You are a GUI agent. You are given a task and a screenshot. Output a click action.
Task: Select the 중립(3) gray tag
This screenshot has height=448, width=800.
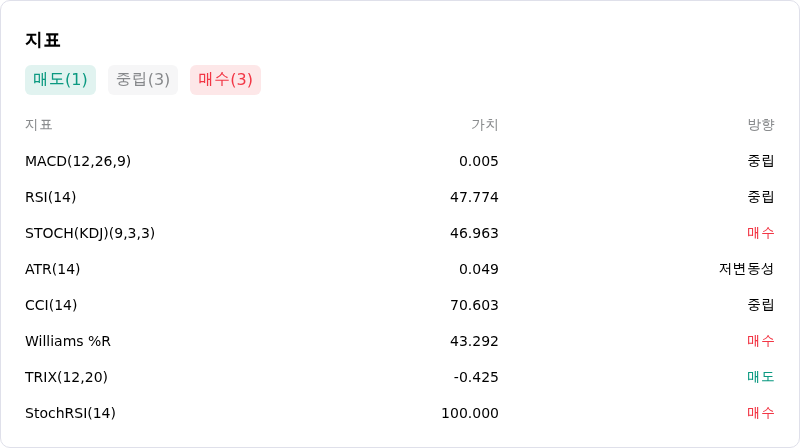coord(143,80)
